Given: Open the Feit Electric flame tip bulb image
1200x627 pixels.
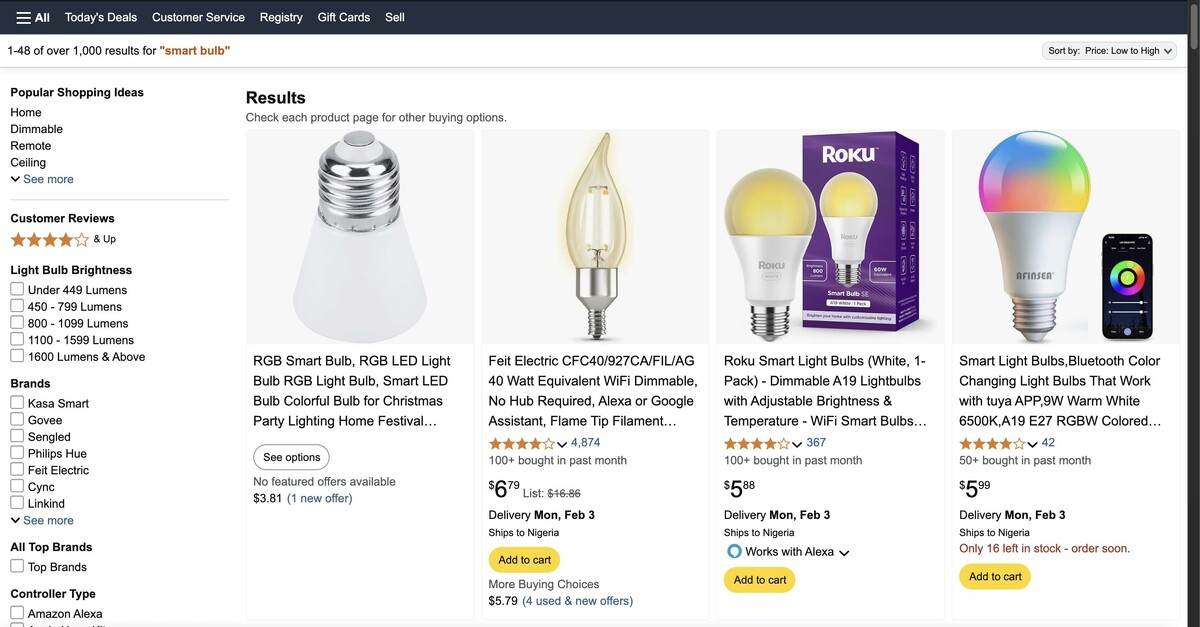Looking at the screenshot, I should coord(595,237).
